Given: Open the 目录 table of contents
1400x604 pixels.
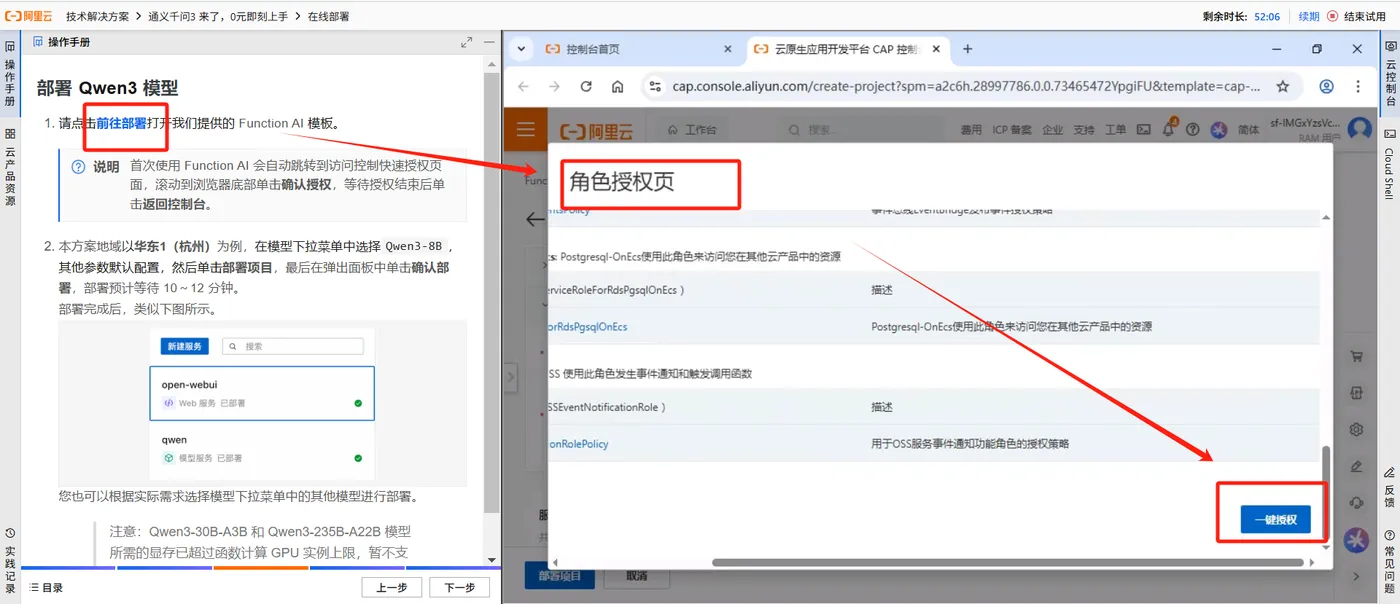Looking at the screenshot, I should pyautogui.click(x=46, y=588).
